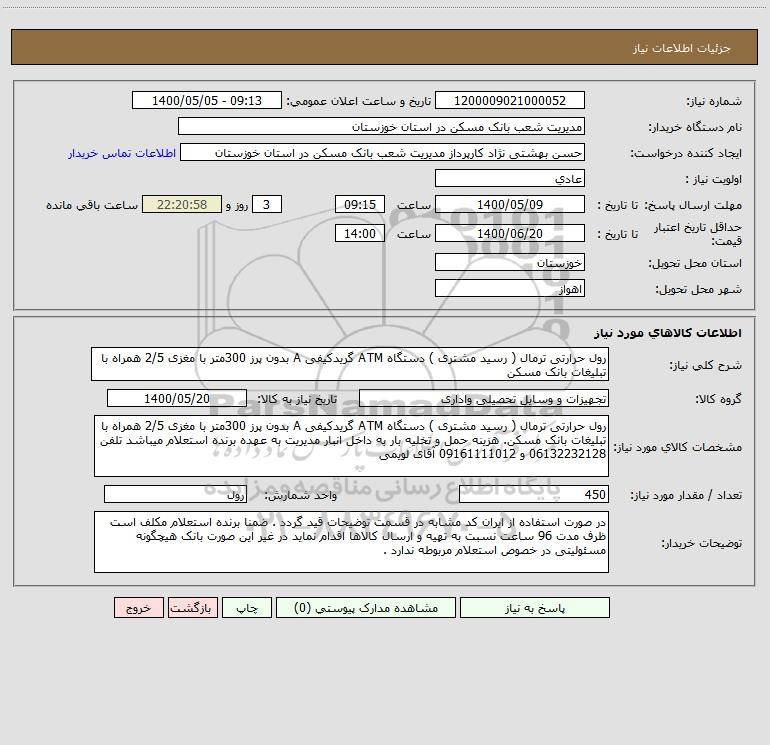Viewport: 770px width, 745px height.
Task: Click the چاپ print button
Action: (247, 608)
